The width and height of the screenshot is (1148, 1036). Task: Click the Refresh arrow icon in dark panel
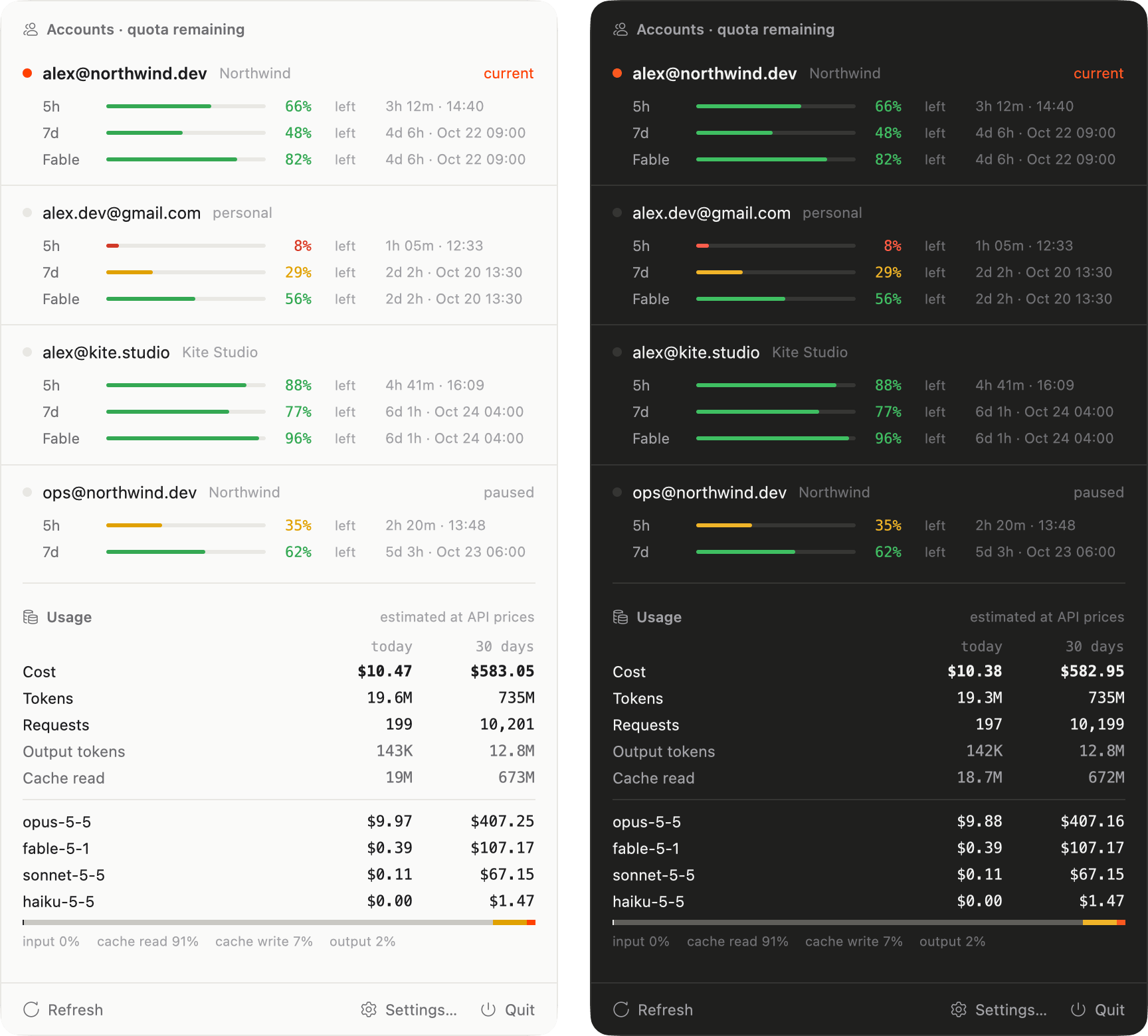[x=621, y=1009]
